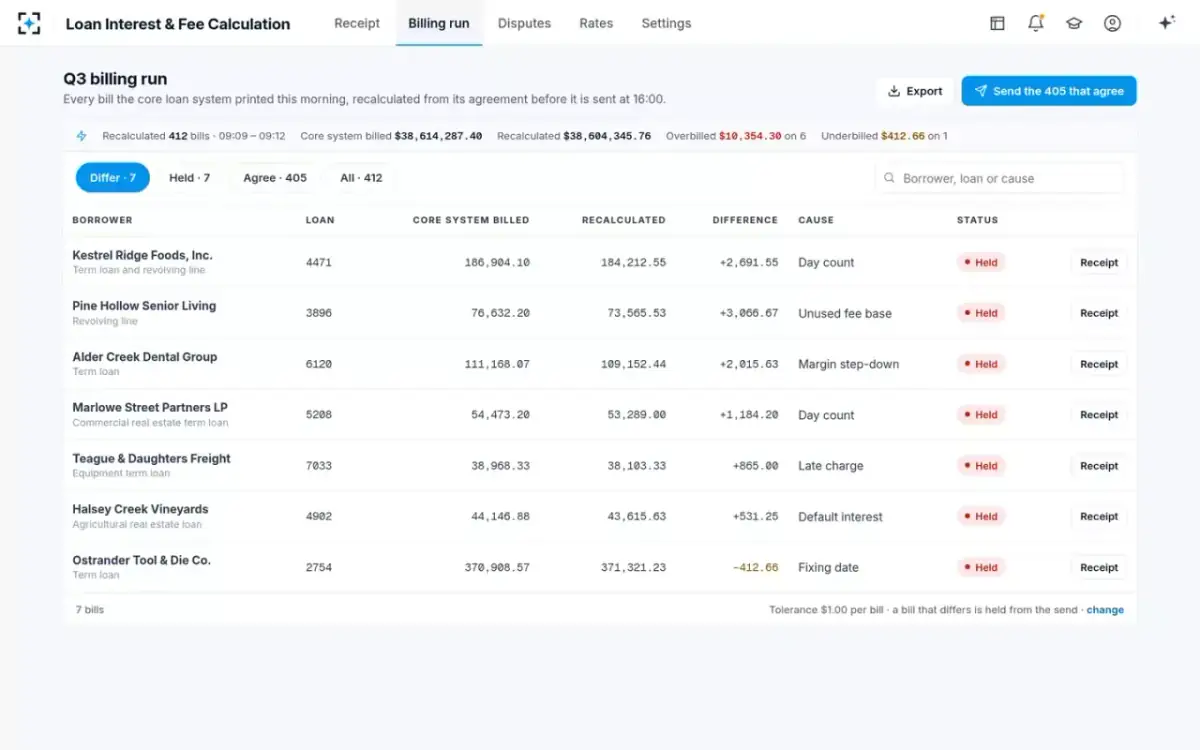Select Marlowe Street Partners LP borrower name
1200x750 pixels.
(x=150, y=408)
